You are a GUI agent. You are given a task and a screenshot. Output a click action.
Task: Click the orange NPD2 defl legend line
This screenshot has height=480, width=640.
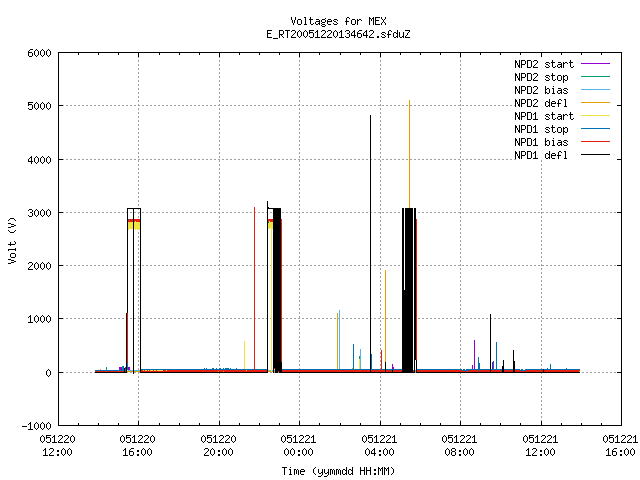click(x=595, y=103)
